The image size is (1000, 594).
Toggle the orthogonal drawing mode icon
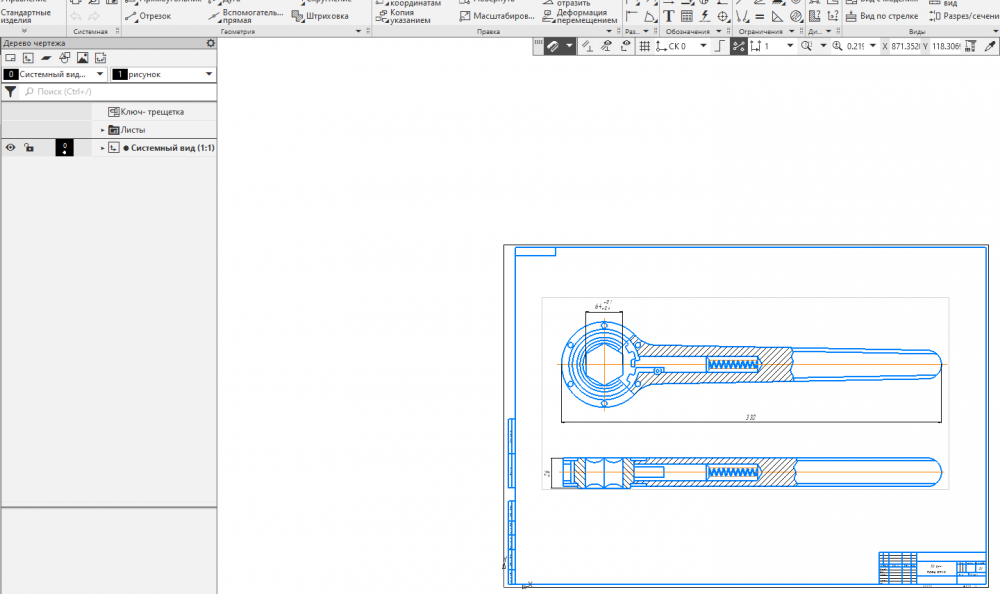(x=718, y=47)
